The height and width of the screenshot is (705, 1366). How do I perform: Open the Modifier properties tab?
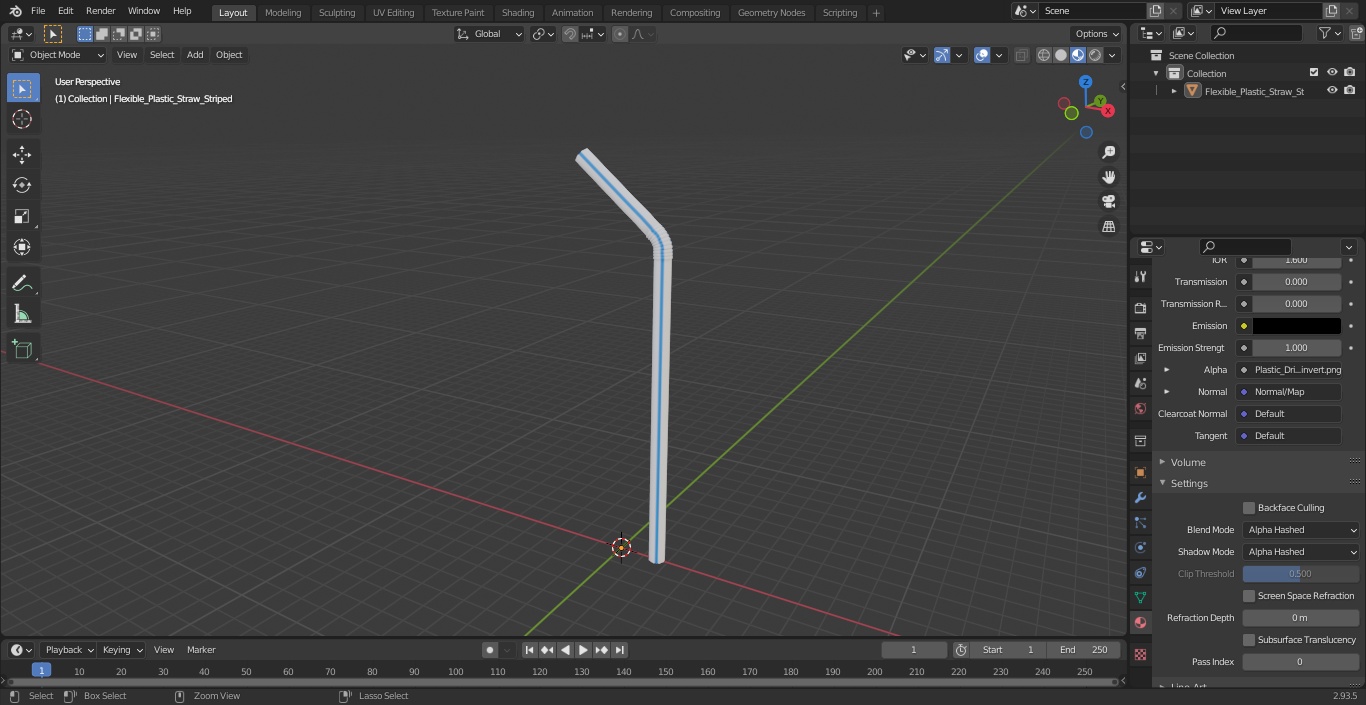pyautogui.click(x=1140, y=497)
